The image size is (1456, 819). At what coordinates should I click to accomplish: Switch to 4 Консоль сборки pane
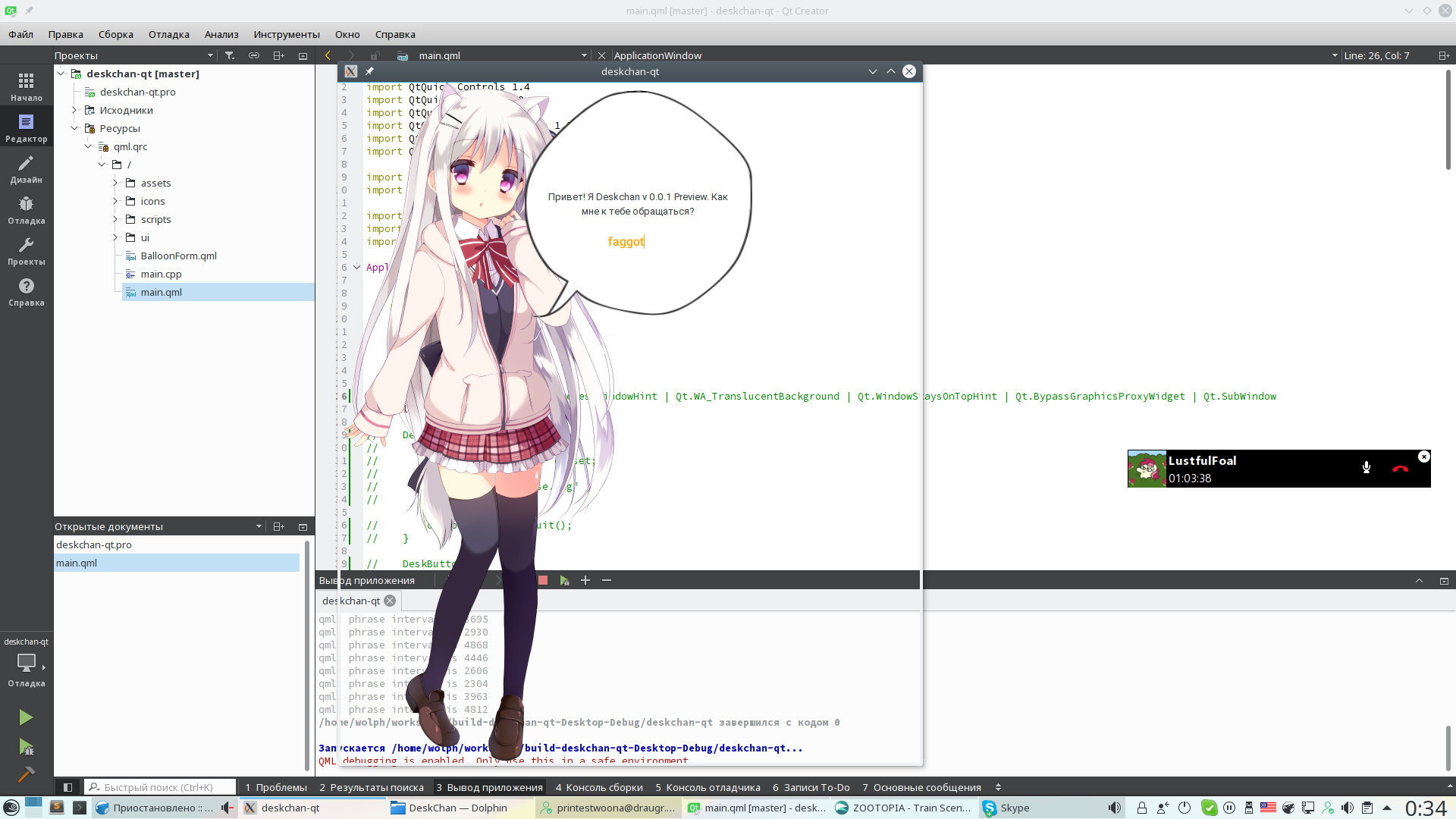599,787
